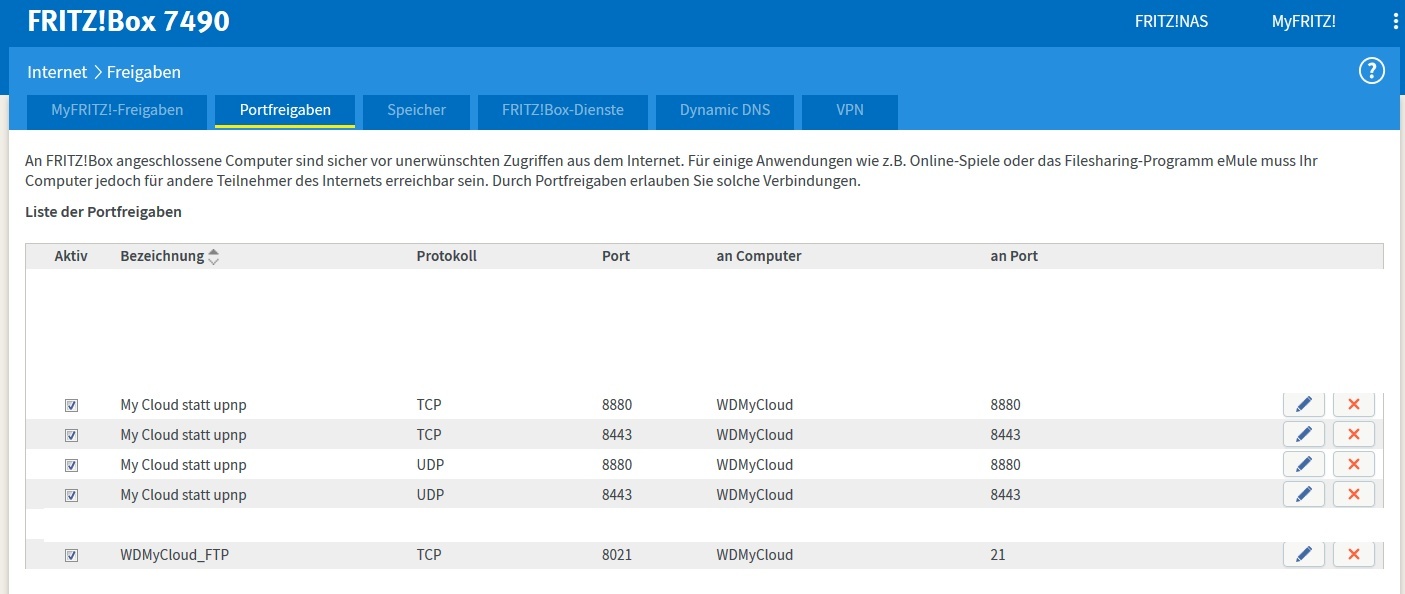Screen dimensions: 1405x594
Task: Edit the WDMyCloud_FTP port rule
Action: pos(1304,554)
